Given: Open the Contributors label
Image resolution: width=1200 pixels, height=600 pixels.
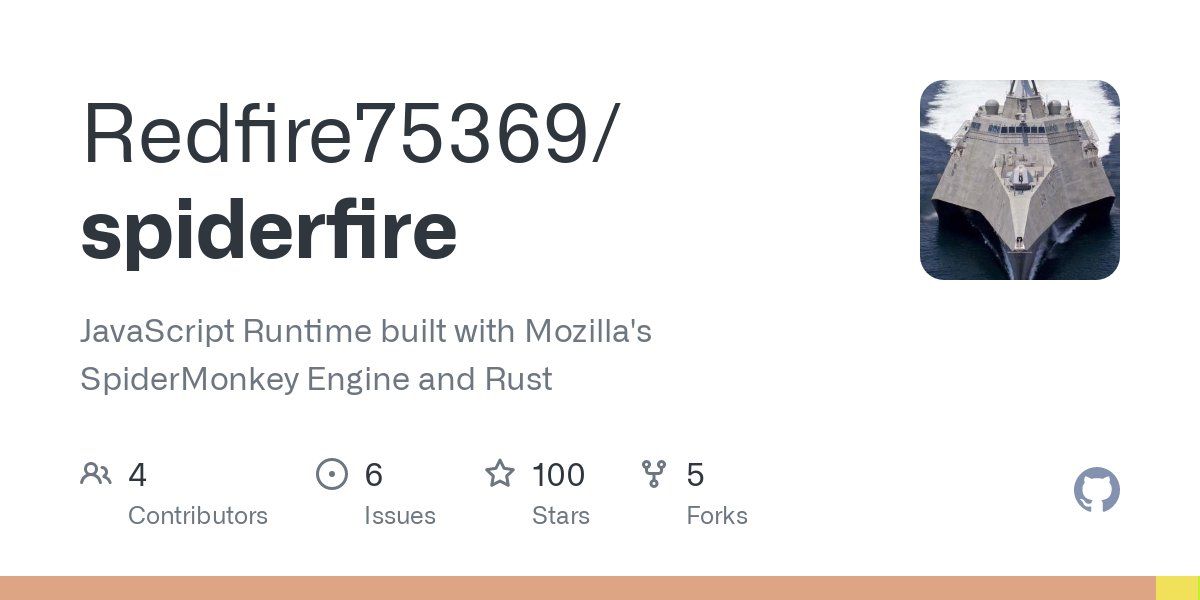Looking at the screenshot, I should (198, 516).
